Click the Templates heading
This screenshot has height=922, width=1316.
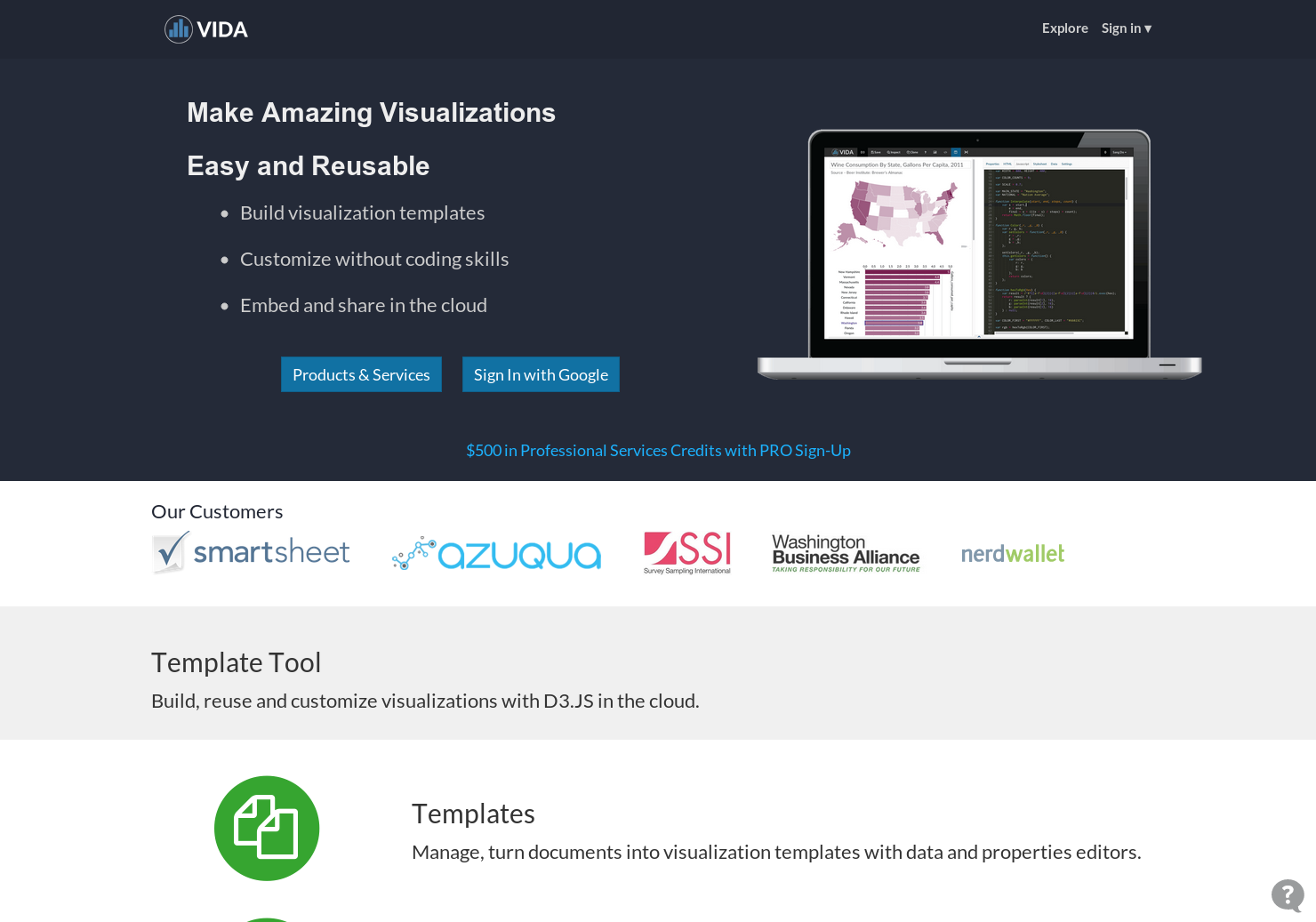473,814
